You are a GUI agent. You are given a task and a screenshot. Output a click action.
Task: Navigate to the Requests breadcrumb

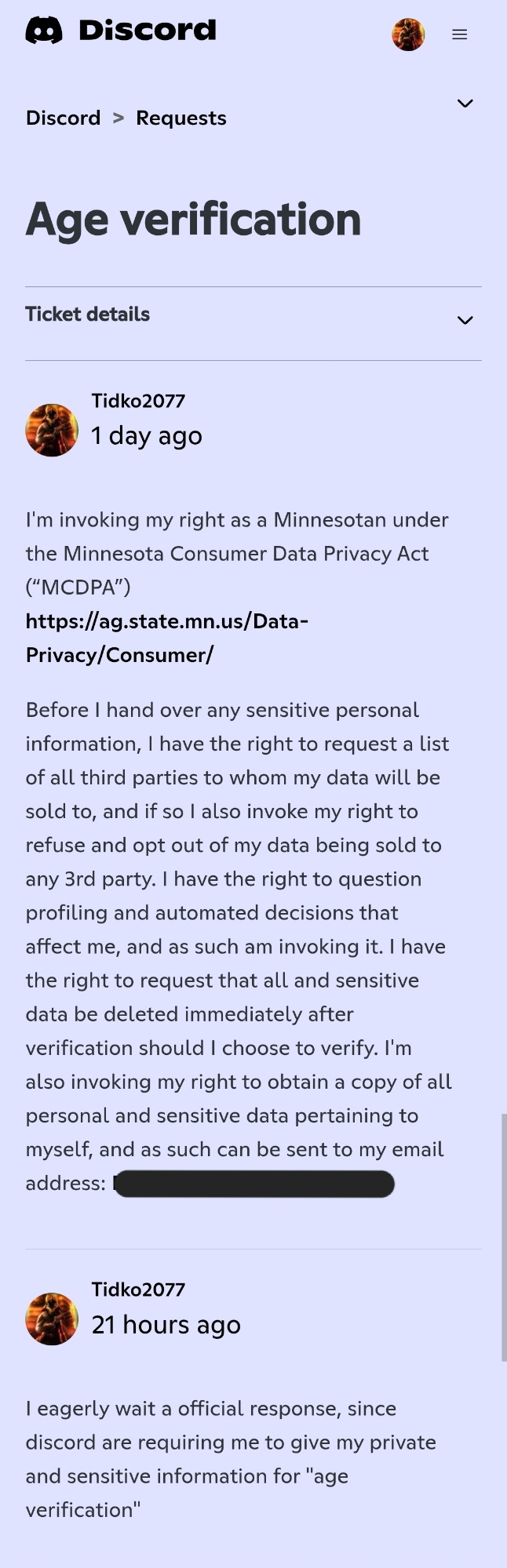[x=181, y=118]
